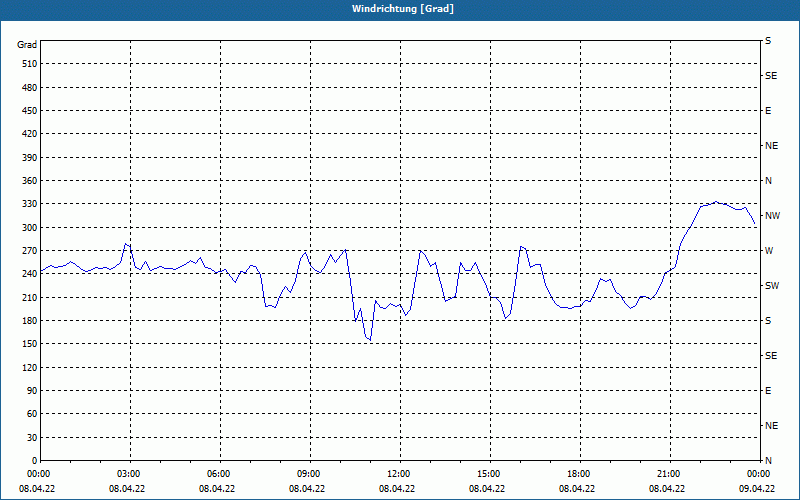This screenshot has height=500, width=800.
Task: Click the 00:00 time label at the chart end
Action: (x=757, y=474)
